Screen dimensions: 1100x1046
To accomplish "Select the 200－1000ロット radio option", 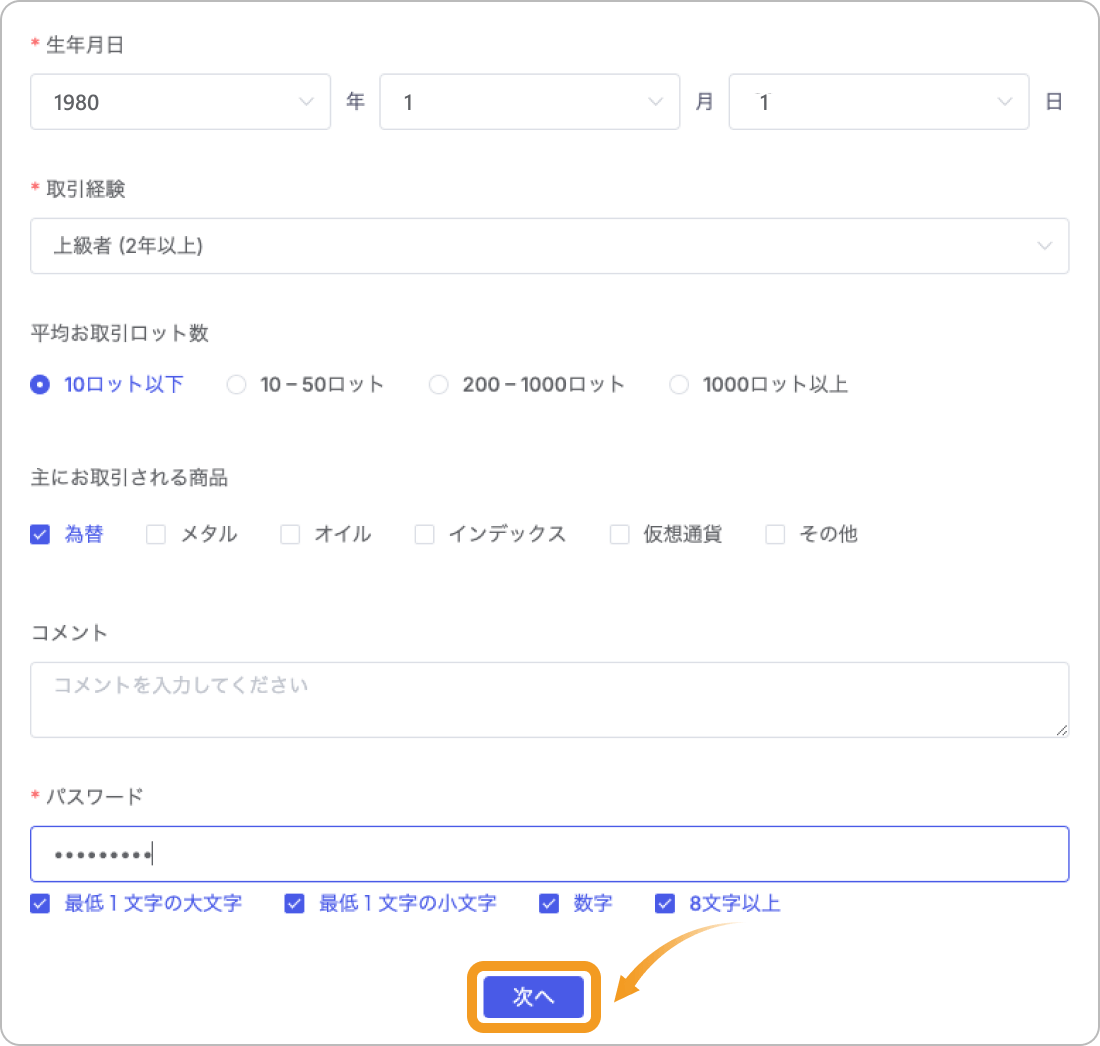I will click(438, 384).
